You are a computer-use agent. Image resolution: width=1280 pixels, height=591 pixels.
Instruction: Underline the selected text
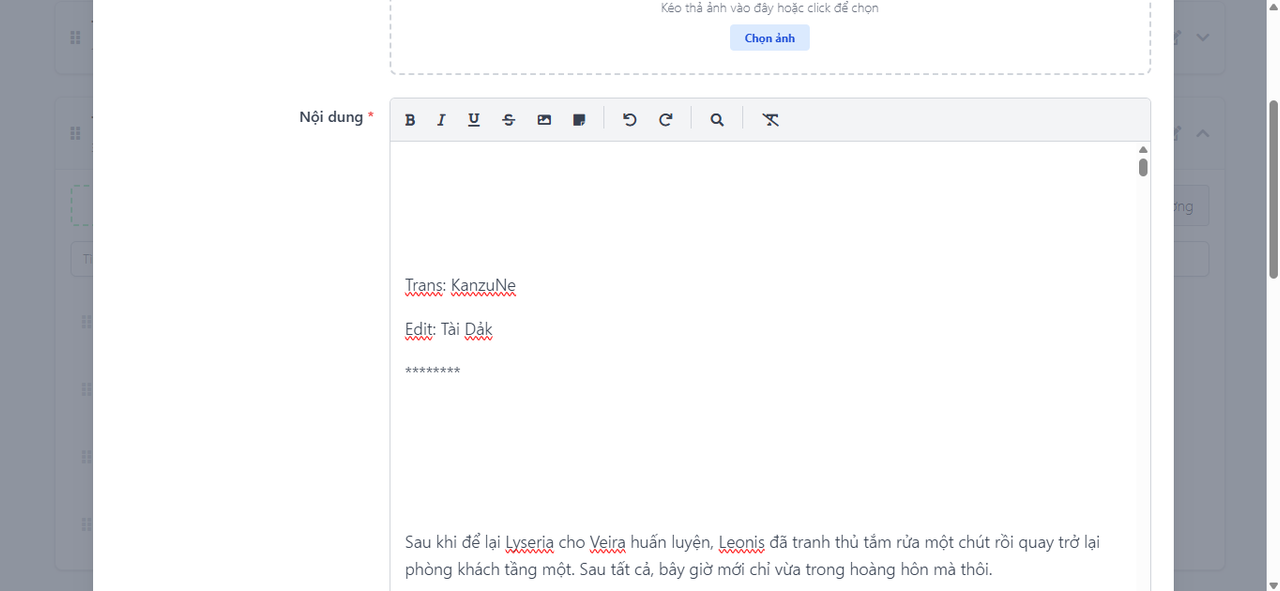click(474, 120)
